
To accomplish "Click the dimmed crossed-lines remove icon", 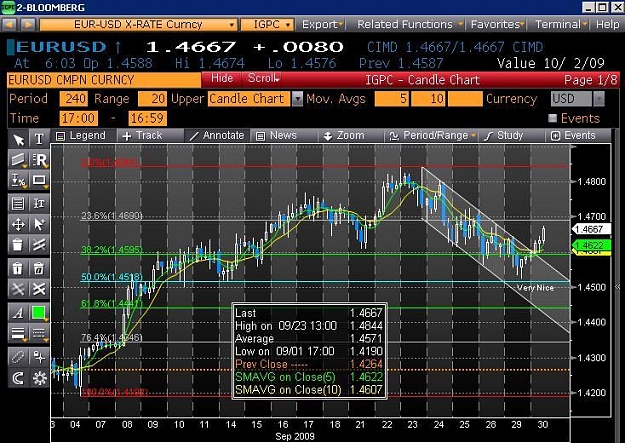I will 18,289.
